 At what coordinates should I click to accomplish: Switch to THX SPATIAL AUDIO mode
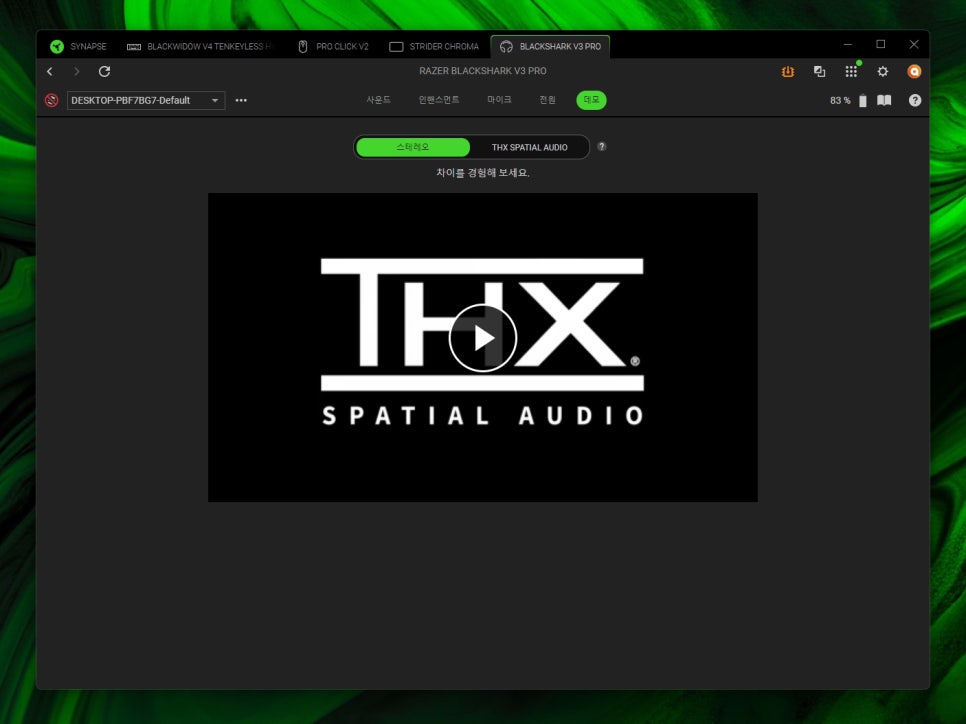529,147
